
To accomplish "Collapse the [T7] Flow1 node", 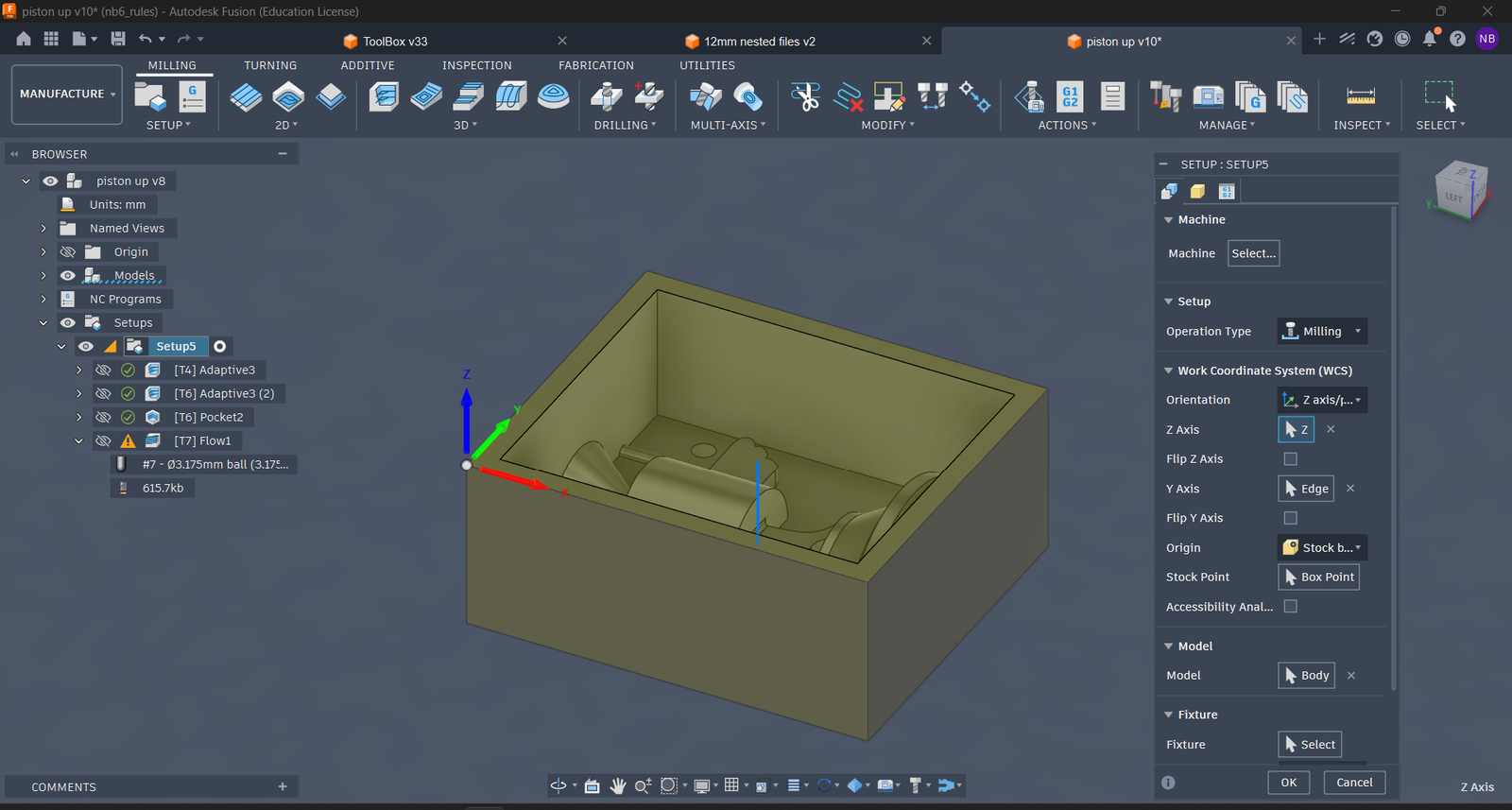I will pyautogui.click(x=78, y=441).
